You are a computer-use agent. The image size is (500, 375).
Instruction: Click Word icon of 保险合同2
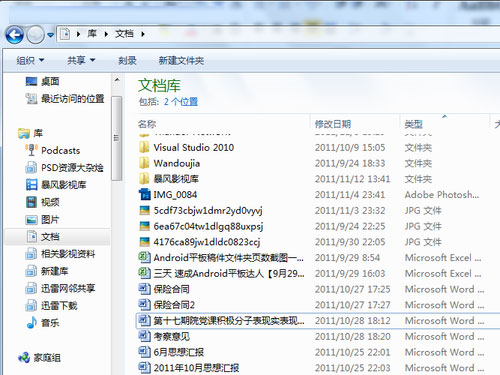tap(145, 305)
